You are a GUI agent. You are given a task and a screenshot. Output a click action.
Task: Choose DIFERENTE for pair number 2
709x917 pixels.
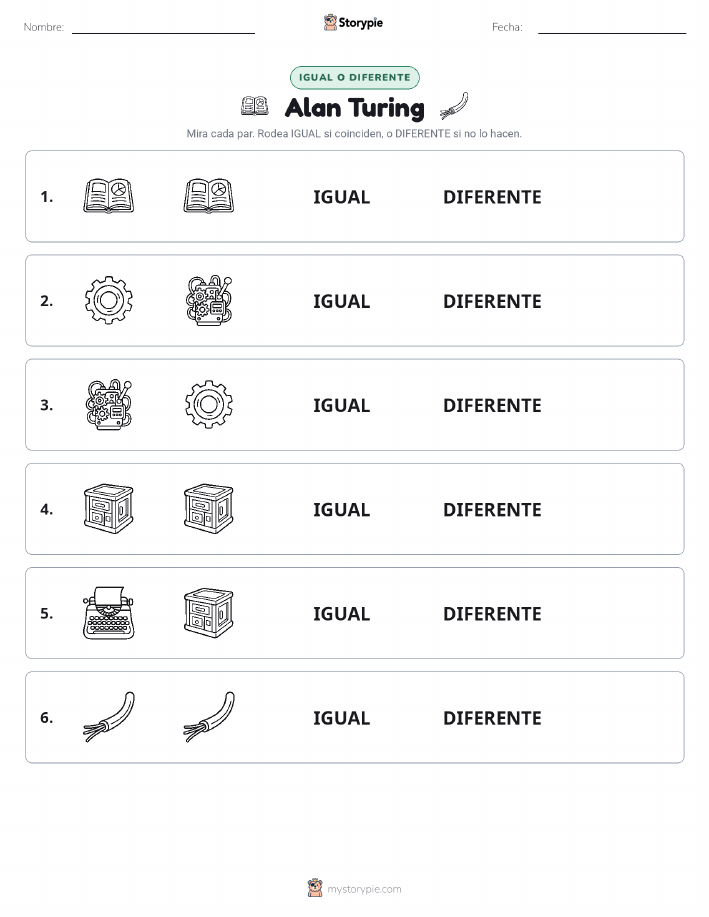pos(492,301)
